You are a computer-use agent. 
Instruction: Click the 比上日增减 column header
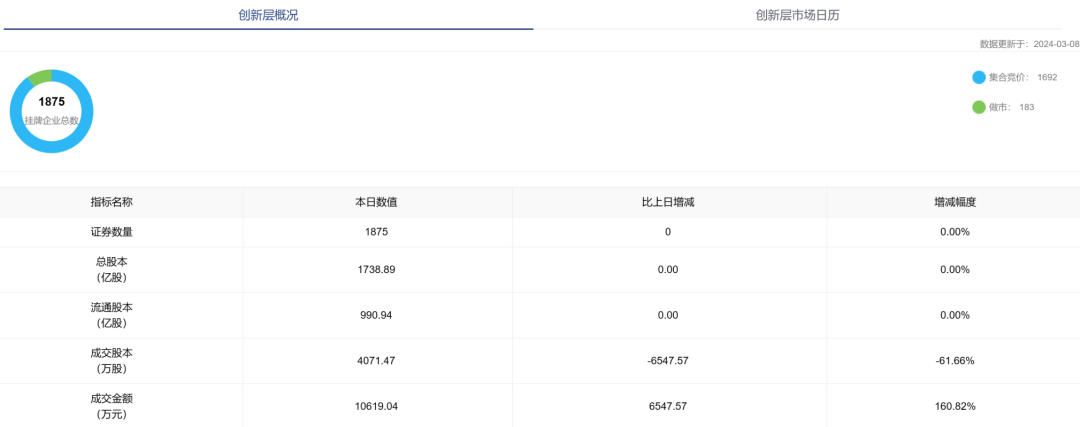click(668, 202)
